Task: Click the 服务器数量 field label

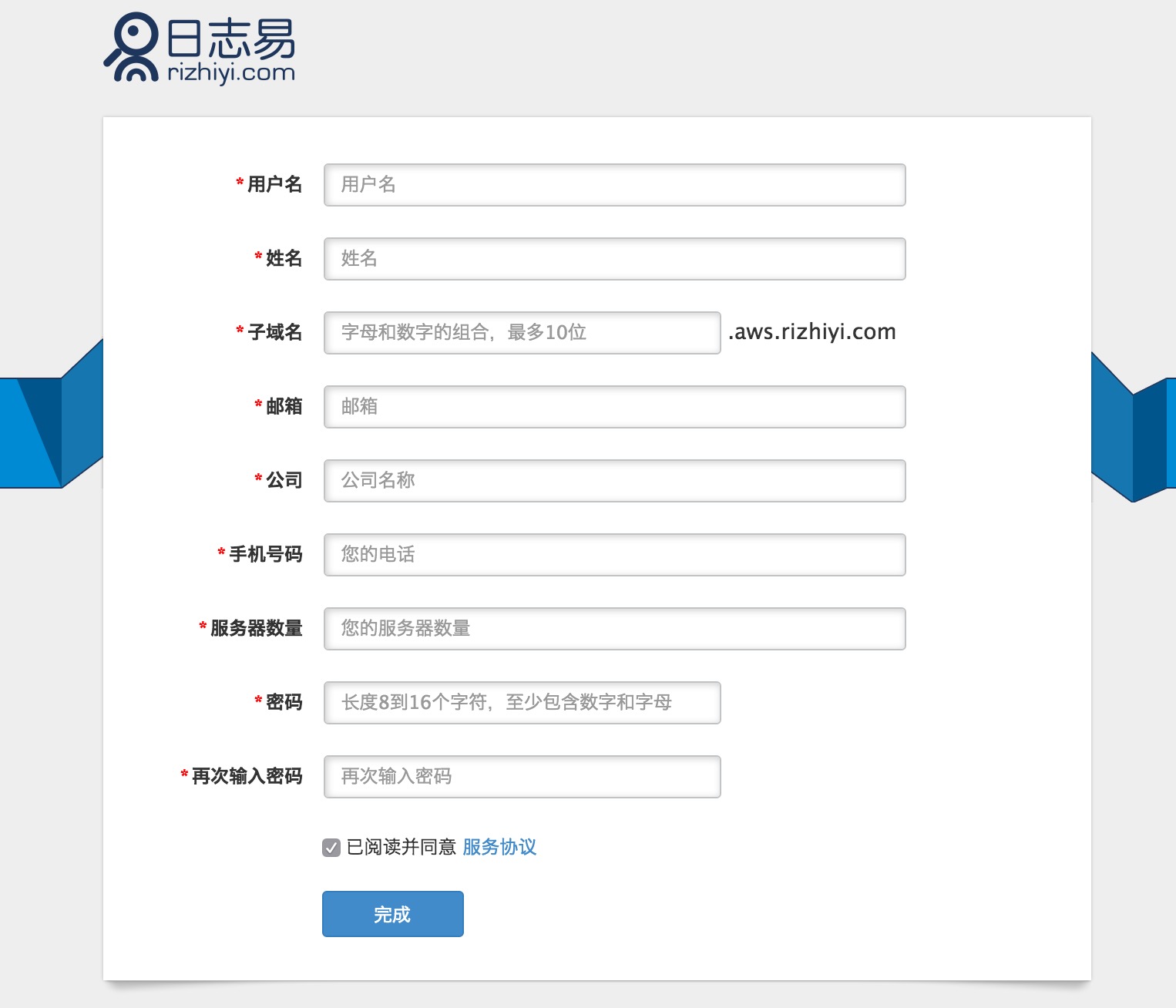Action: click(x=256, y=628)
